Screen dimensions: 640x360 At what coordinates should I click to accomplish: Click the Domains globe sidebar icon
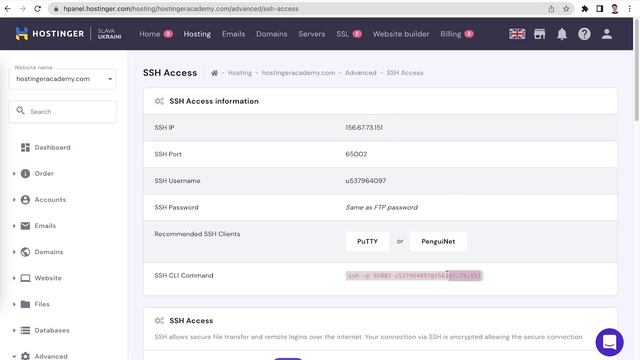click(25, 252)
